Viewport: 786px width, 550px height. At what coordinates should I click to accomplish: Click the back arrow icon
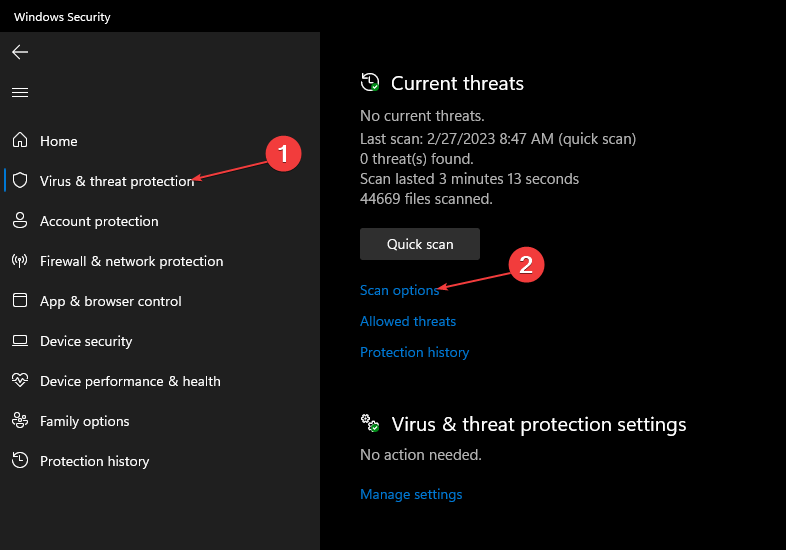[20, 52]
